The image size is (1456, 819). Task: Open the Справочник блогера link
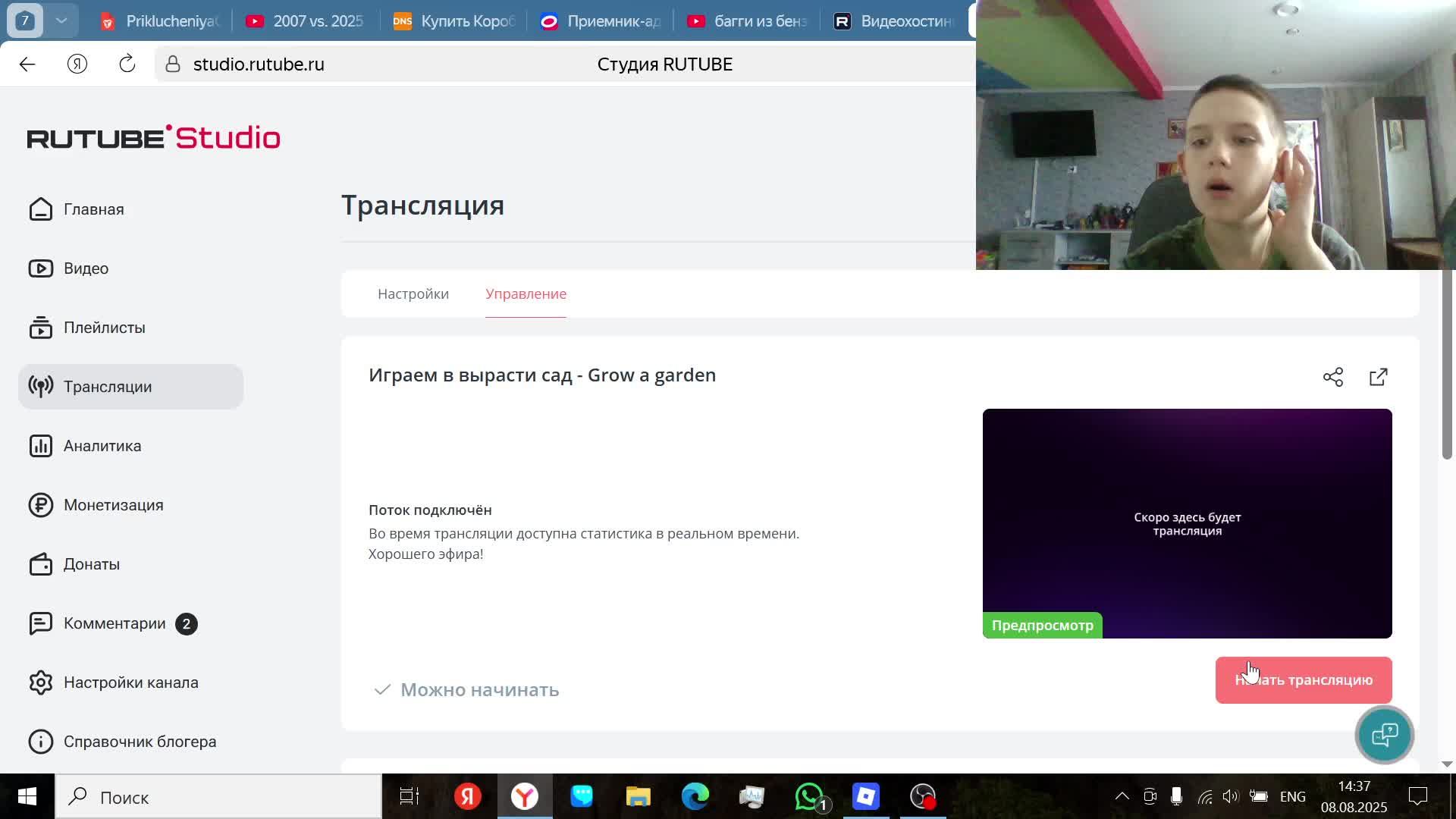coord(140,742)
